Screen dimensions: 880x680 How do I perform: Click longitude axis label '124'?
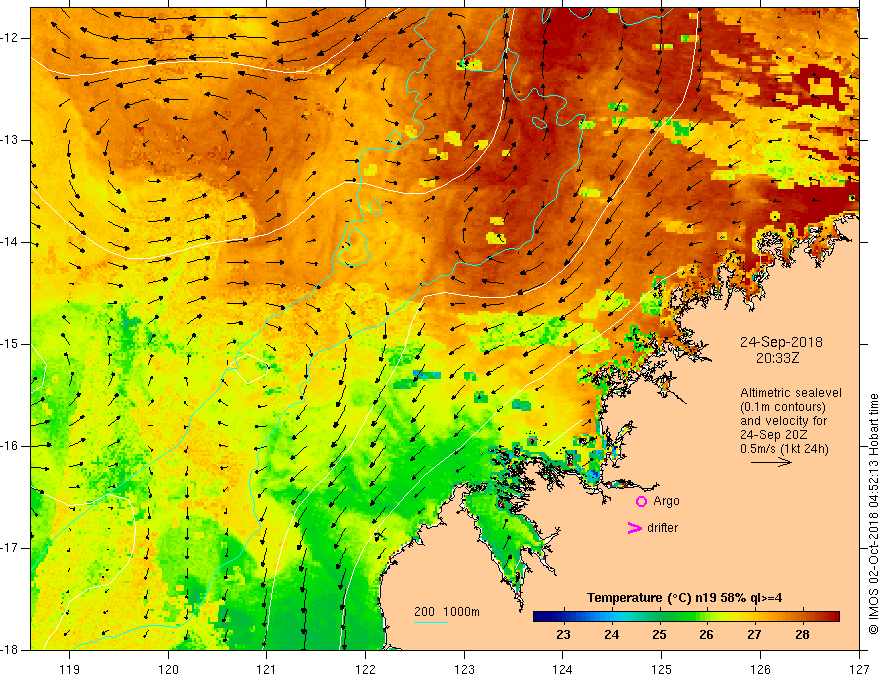point(563,669)
